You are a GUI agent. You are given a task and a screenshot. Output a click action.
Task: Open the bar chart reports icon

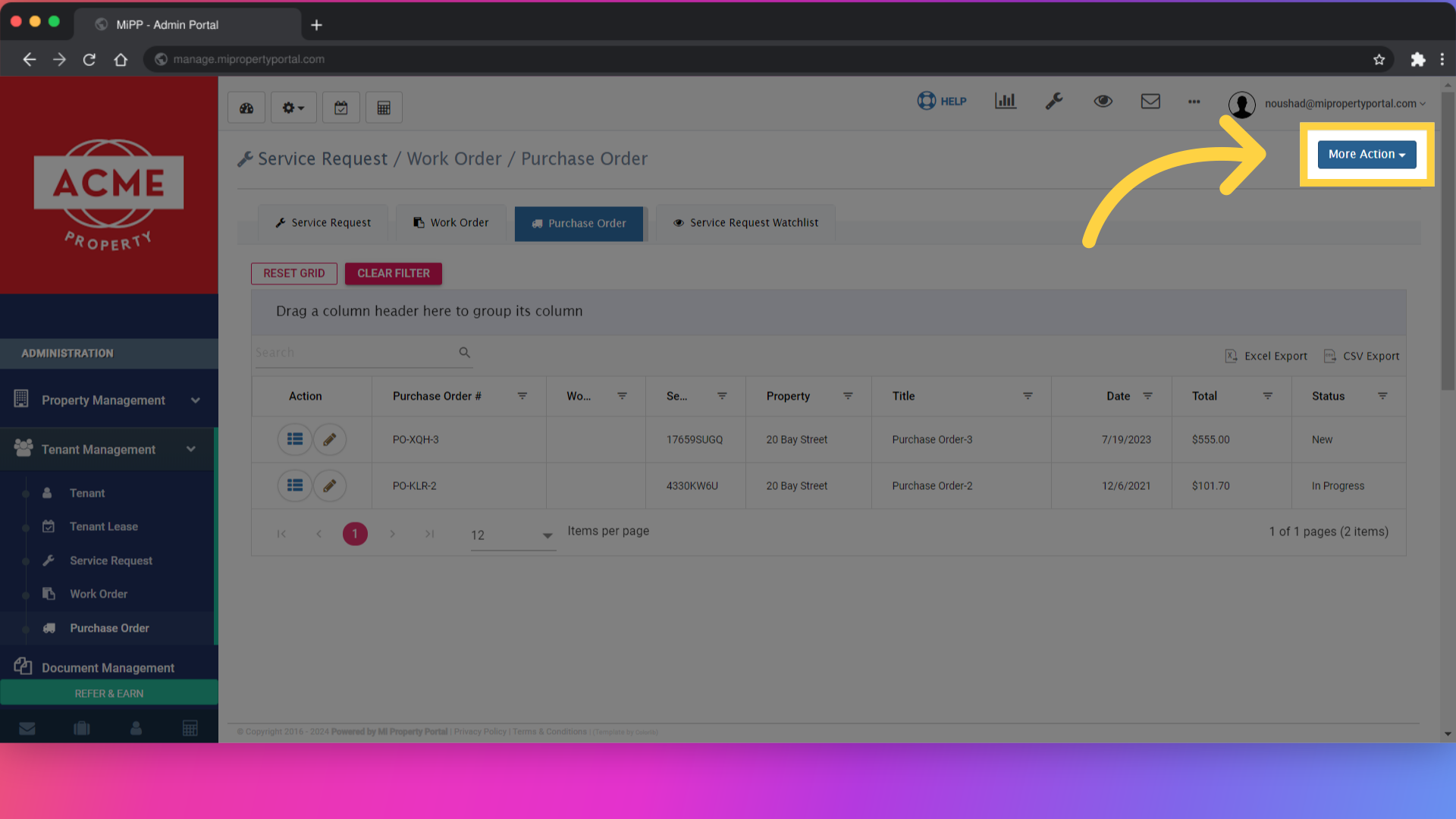(x=1006, y=101)
